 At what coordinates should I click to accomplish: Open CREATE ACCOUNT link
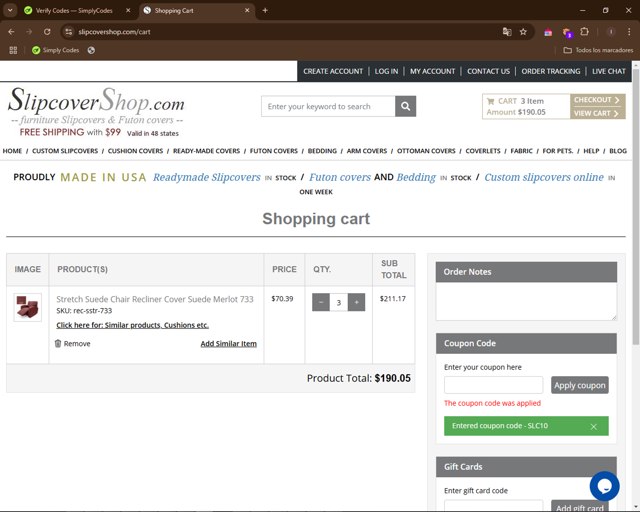(x=333, y=71)
